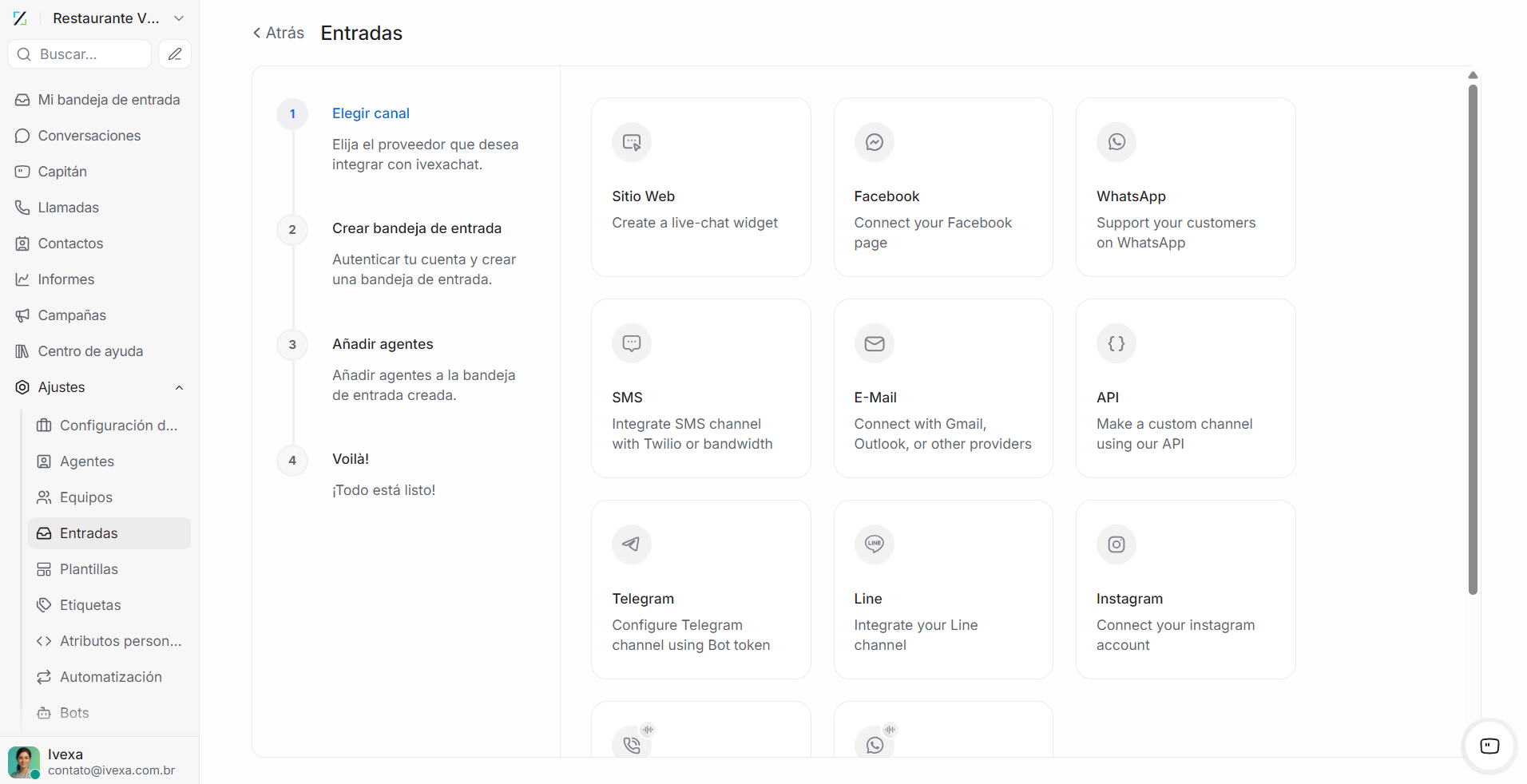Open the compose new conversation pencil icon
1527x784 pixels.
click(x=175, y=54)
